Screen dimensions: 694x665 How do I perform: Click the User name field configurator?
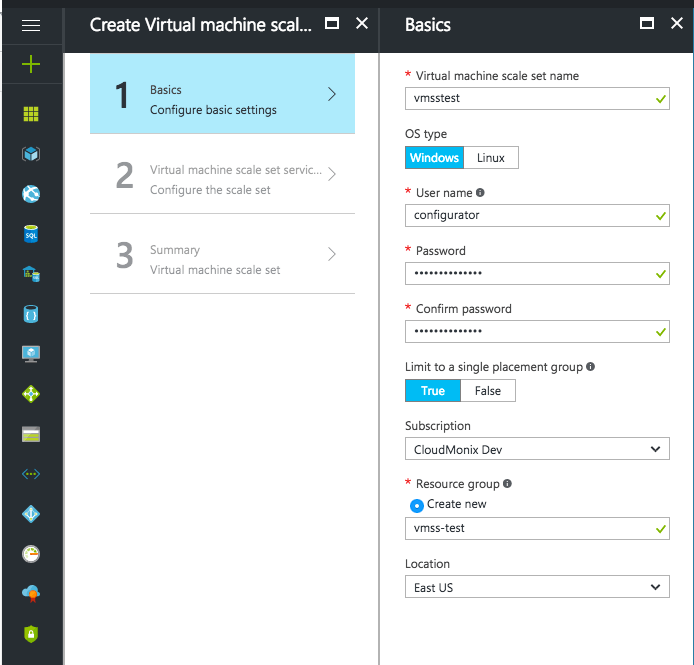point(537,216)
